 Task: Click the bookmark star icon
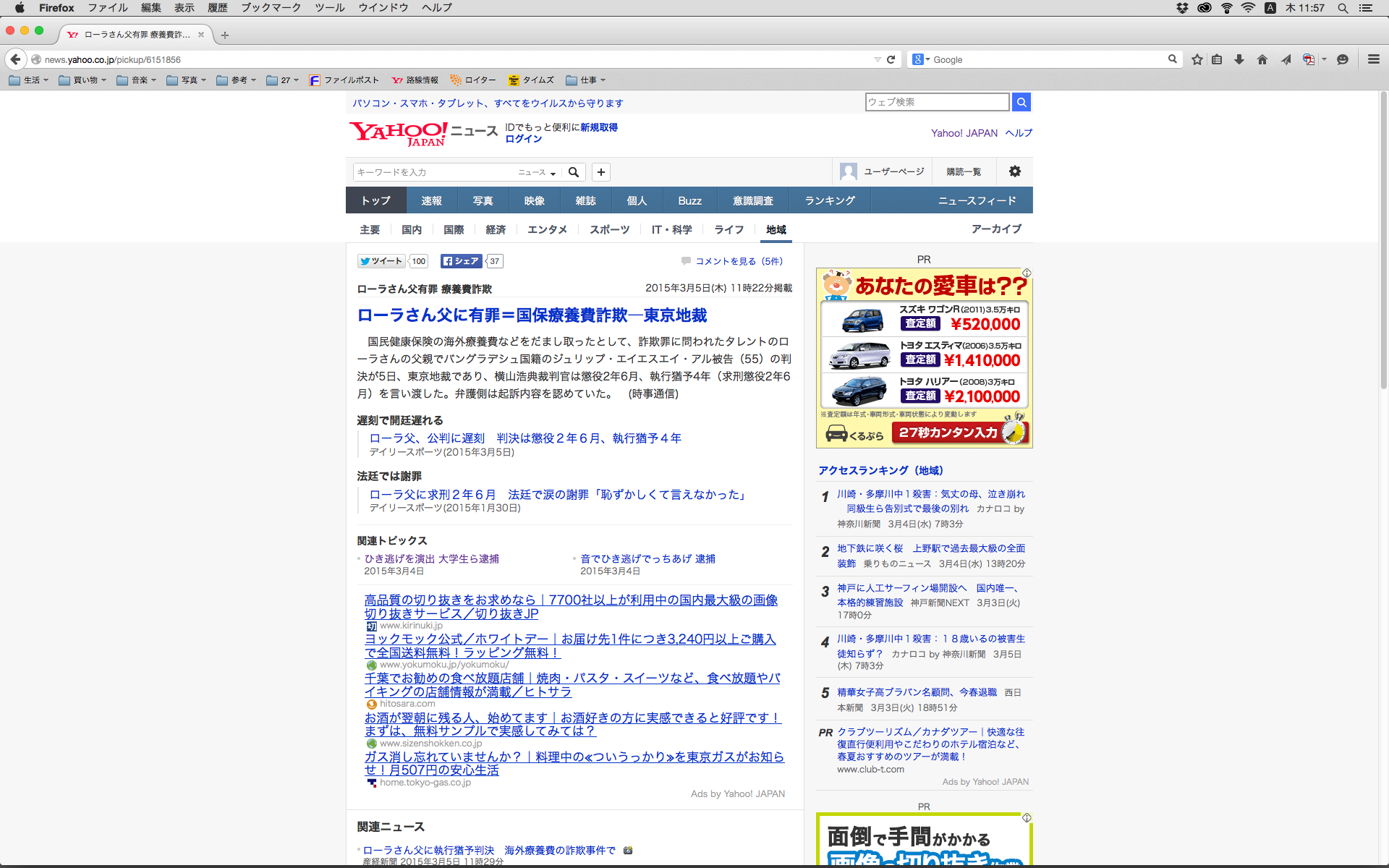pos(1197,60)
